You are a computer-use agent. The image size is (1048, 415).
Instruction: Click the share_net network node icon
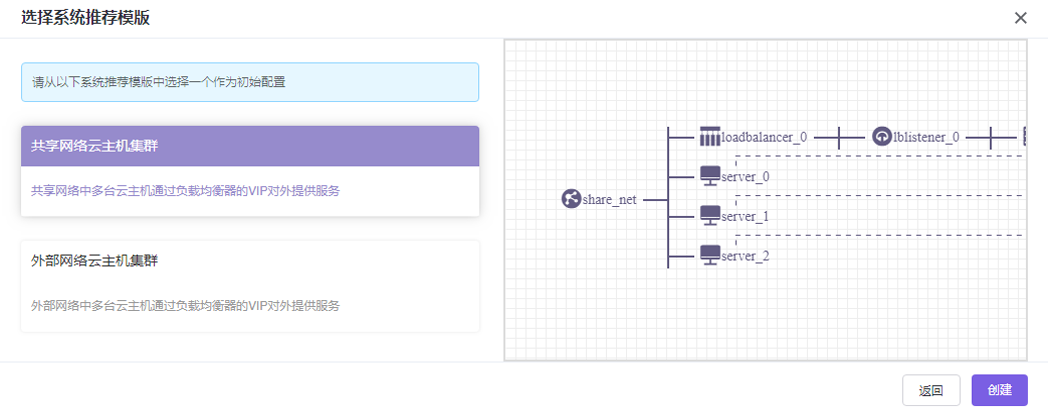click(x=571, y=199)
